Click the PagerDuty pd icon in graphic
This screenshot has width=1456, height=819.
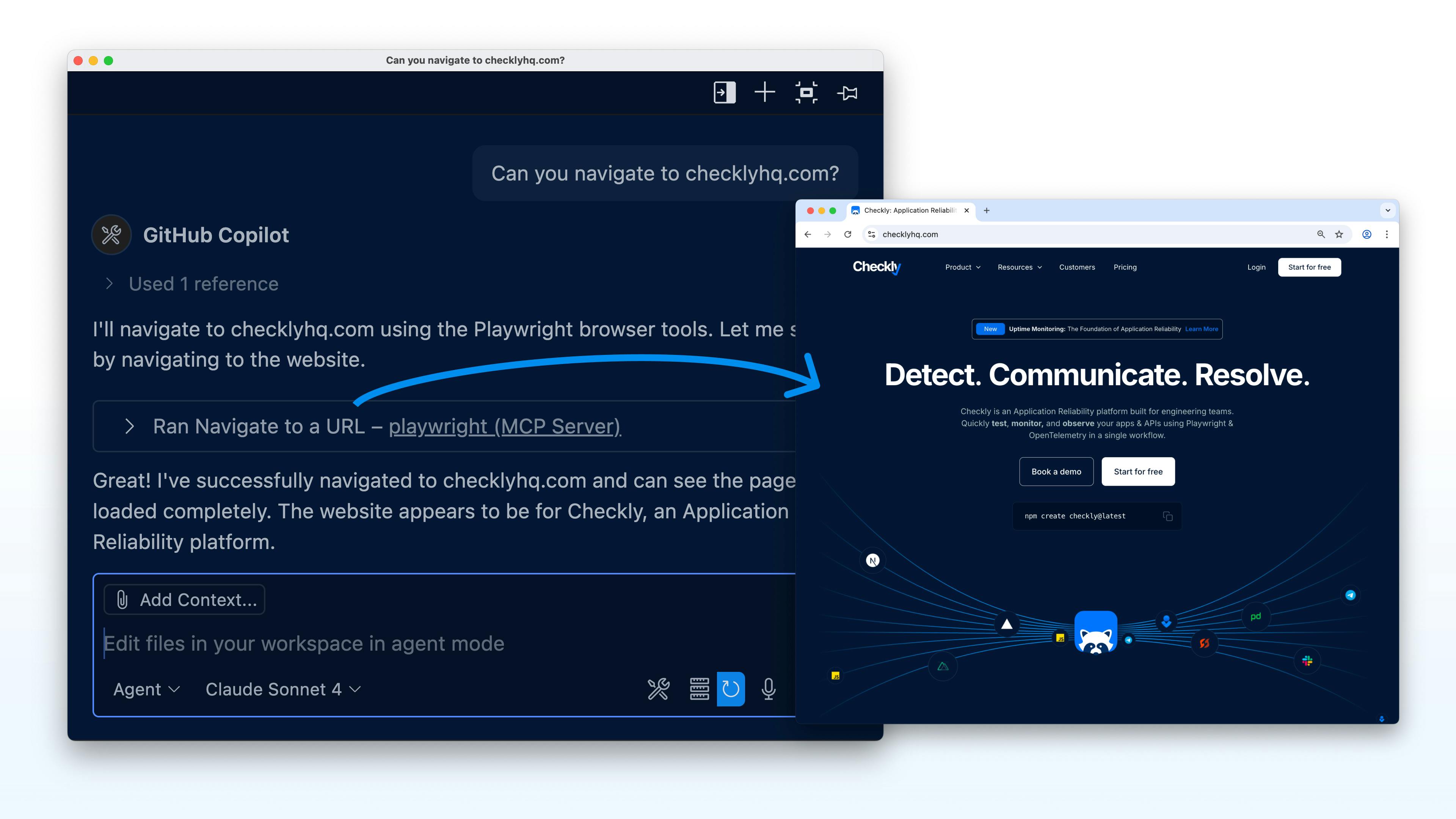[1256, 617]
